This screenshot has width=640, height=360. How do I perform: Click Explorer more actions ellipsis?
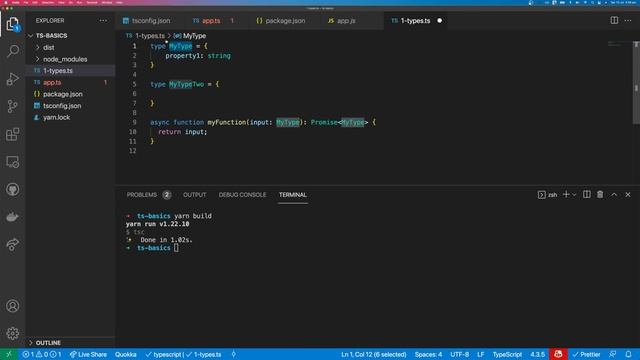[x=103, y=20]
